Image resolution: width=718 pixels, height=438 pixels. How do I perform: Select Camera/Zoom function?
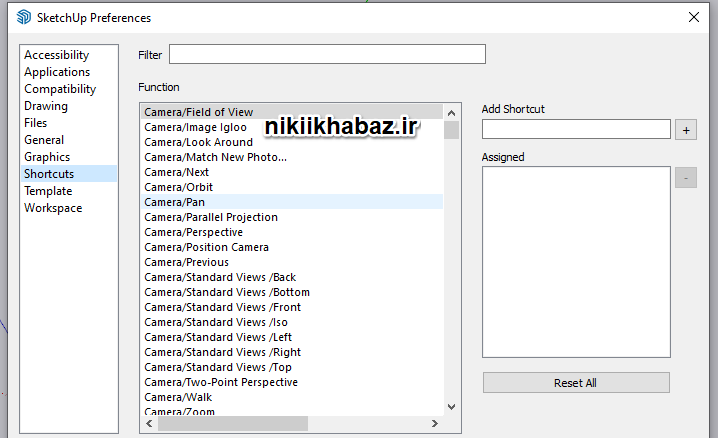point(292,411)
